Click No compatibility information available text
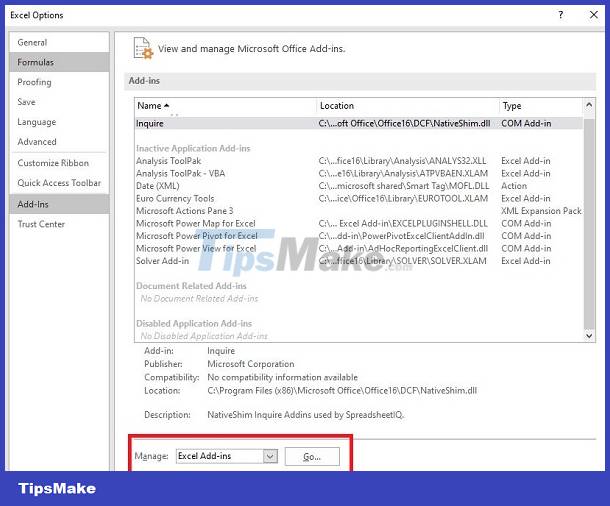This screenshot has height=506, width=610. pos(282,377)
